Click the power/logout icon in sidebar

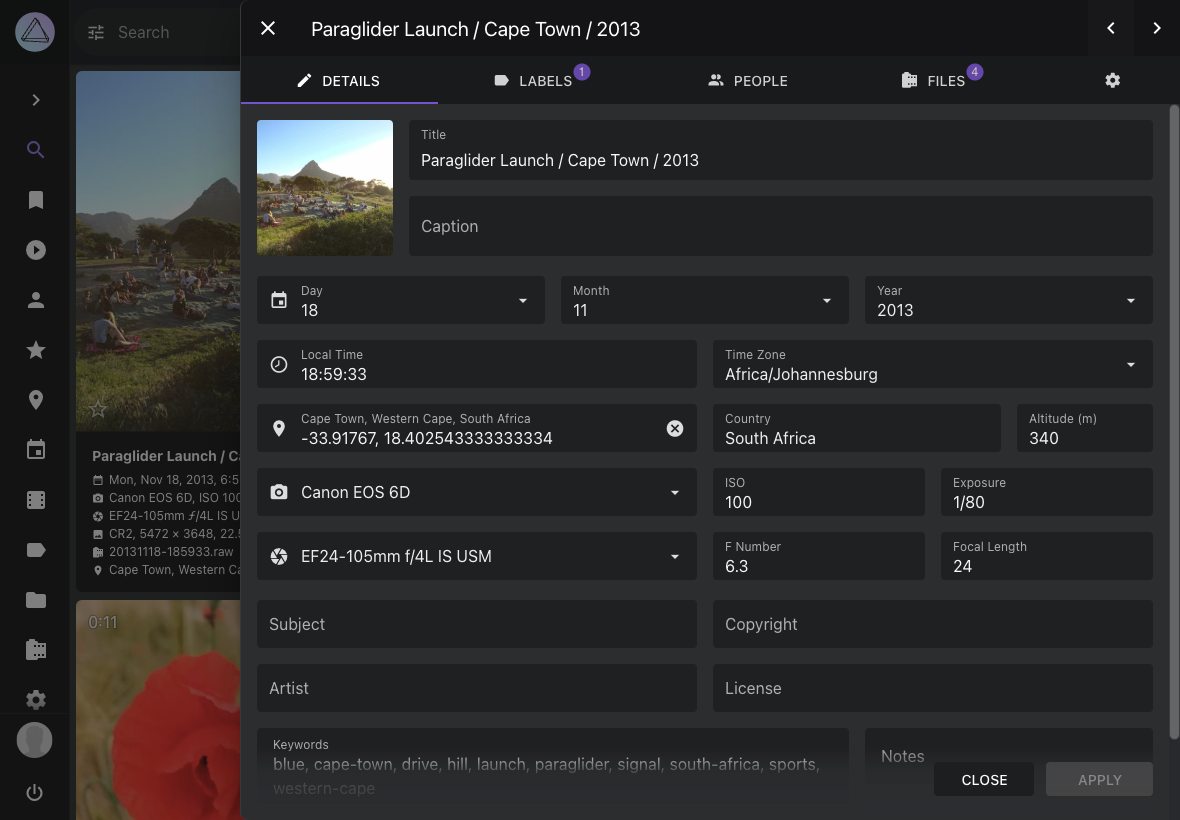[36, 792]
